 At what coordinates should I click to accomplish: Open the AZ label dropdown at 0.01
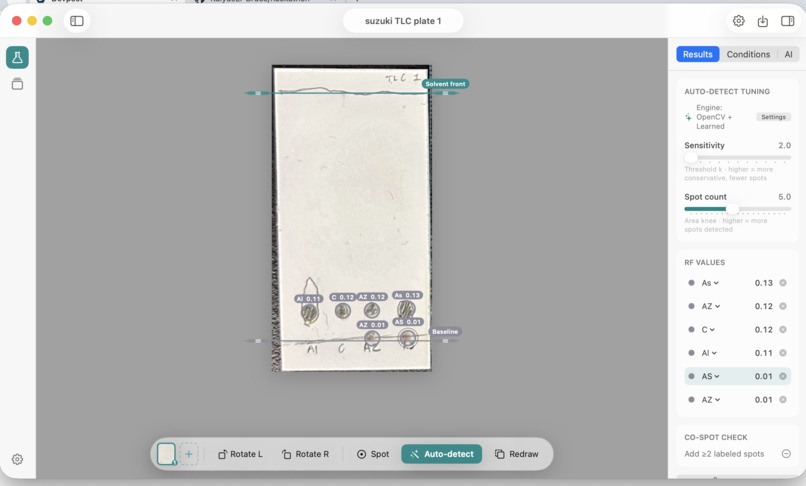point(711,400)
